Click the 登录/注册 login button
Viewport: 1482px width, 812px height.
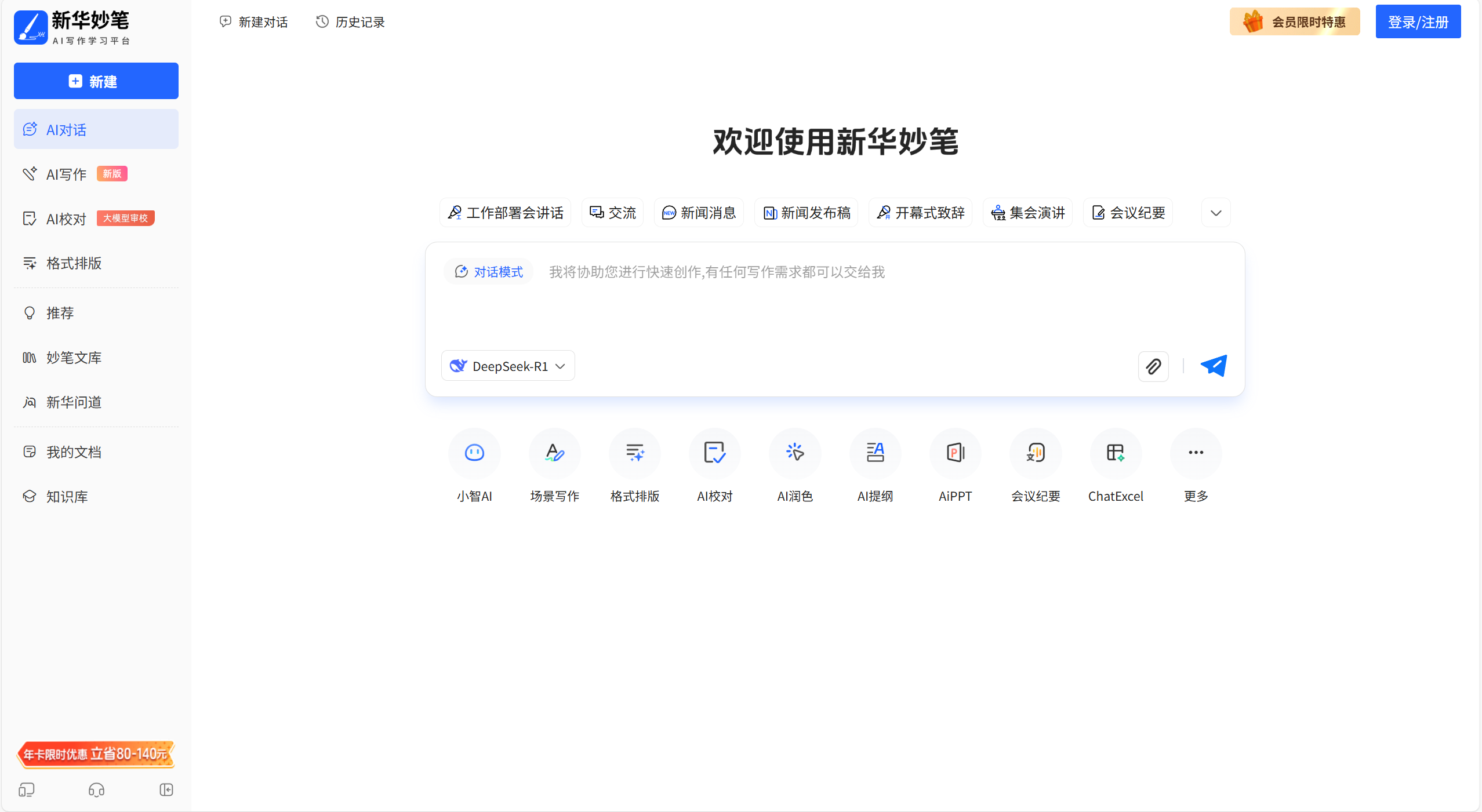click(1418, 21)
